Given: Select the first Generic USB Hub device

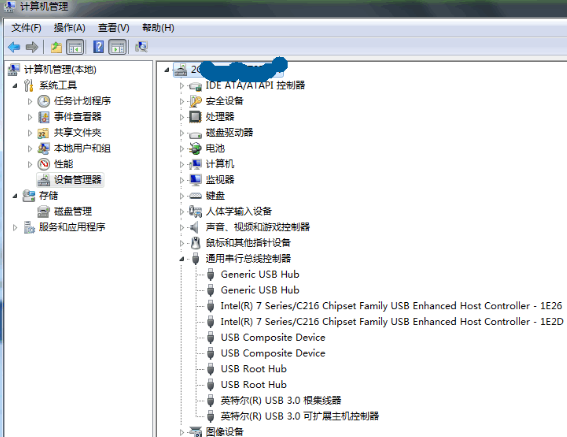Looking at the screenshot, I should point(260,275).
